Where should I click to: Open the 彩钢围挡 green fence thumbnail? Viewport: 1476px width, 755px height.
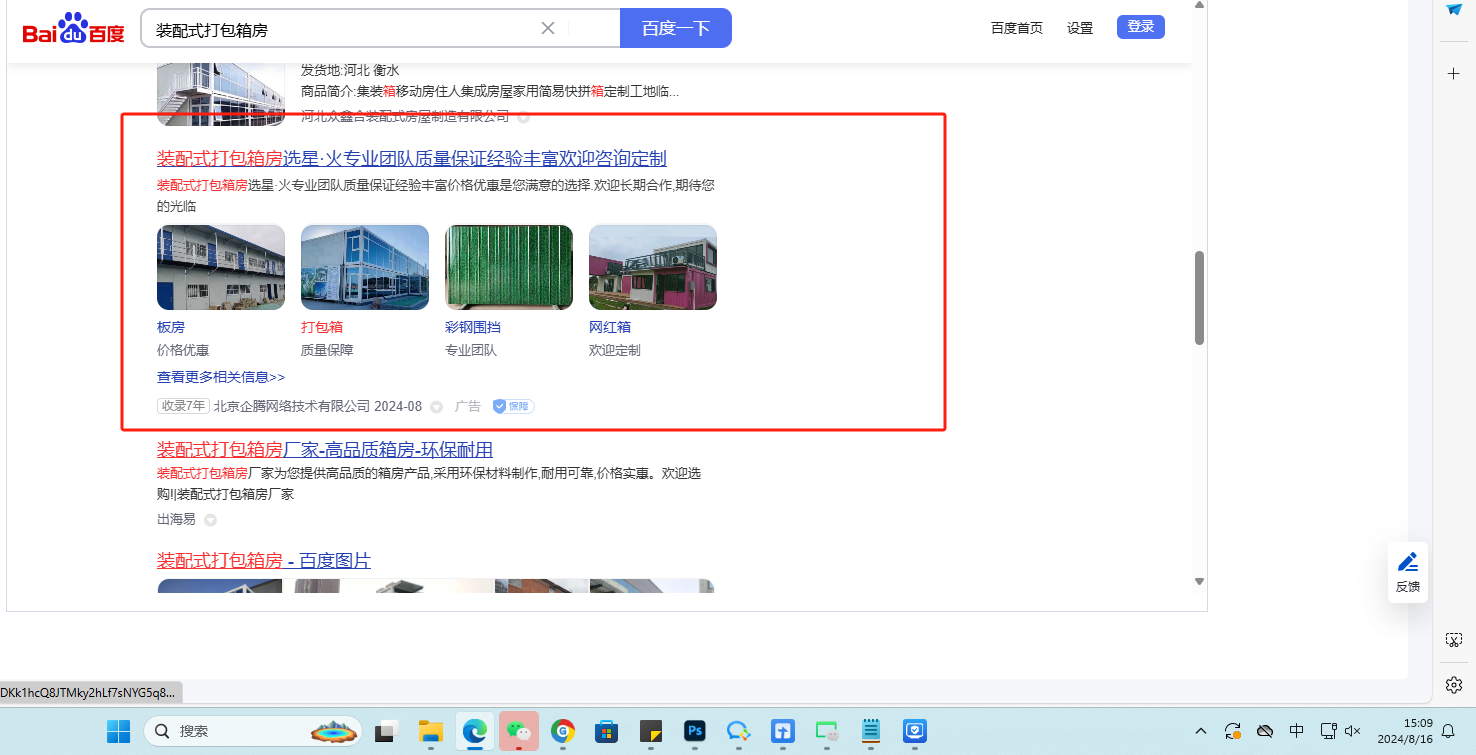tap(509, 268)
